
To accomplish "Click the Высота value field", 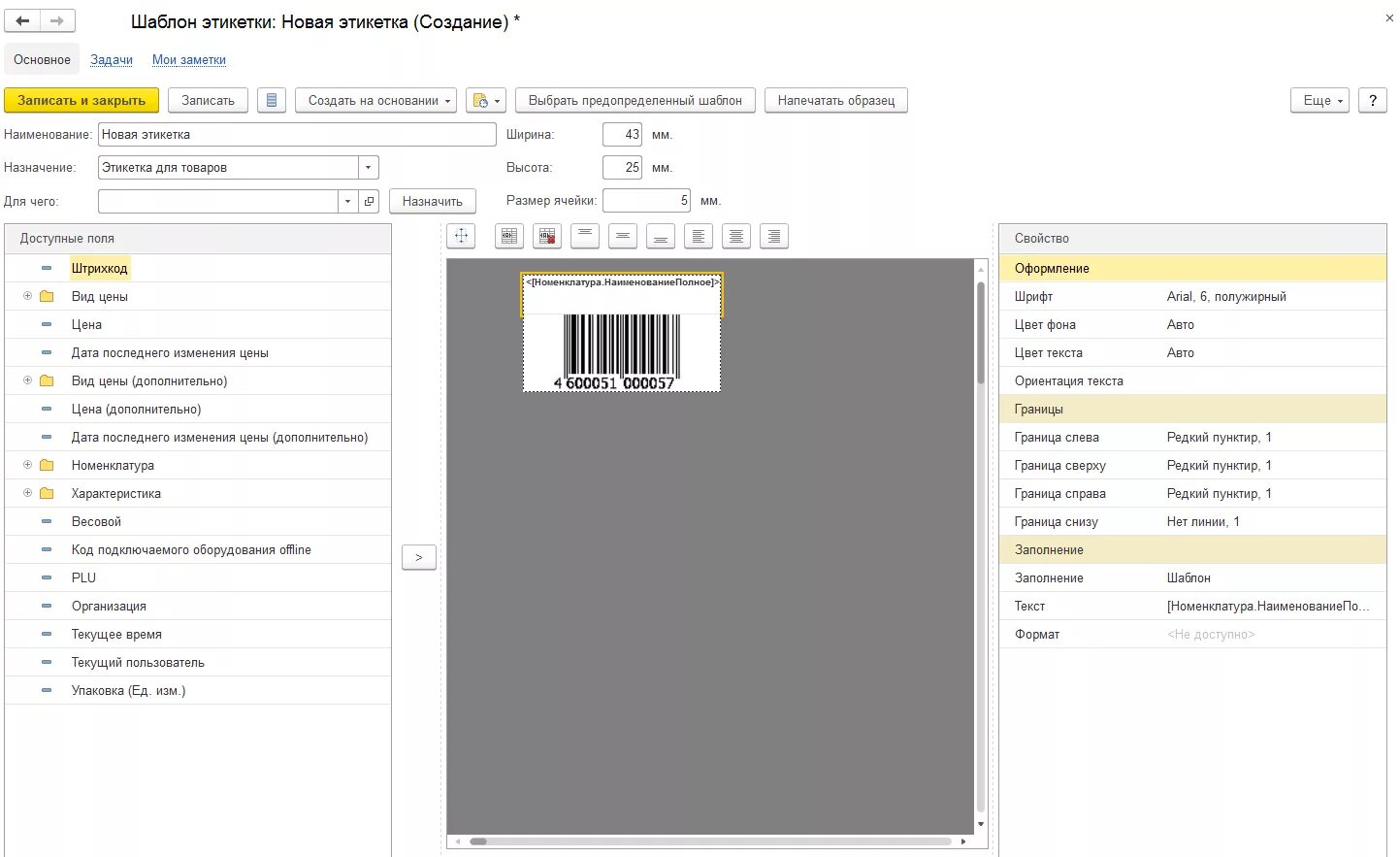I will pos(622,168).
